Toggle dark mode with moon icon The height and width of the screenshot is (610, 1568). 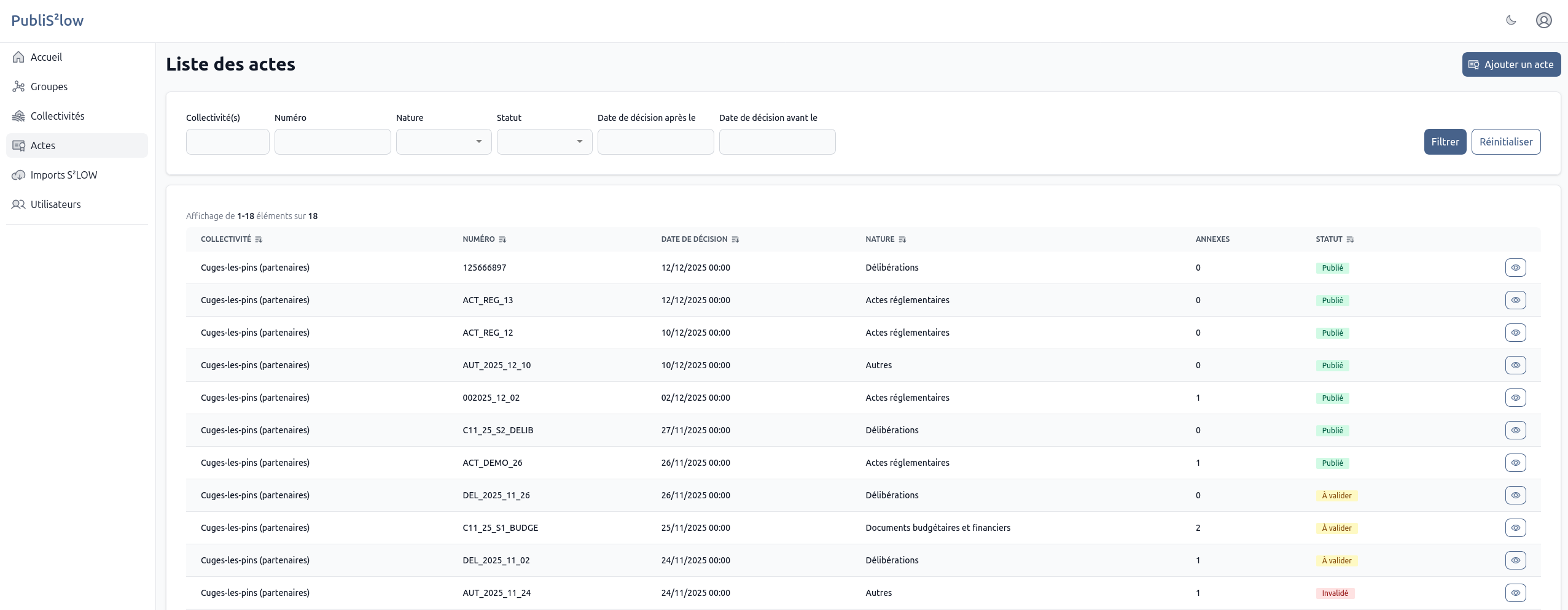pos(1511,20)
